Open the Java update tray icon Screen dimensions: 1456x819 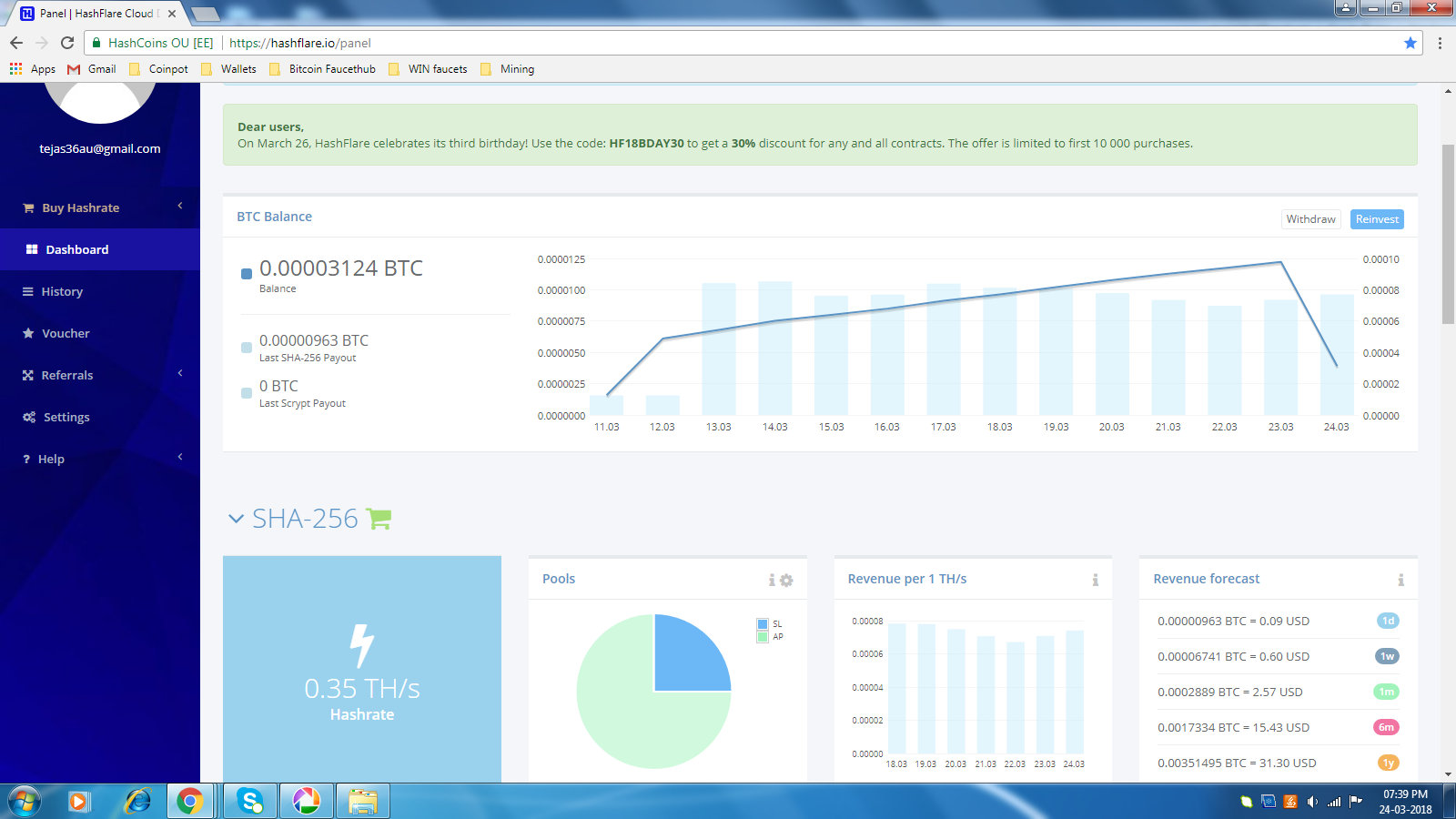coord(1289,802)
